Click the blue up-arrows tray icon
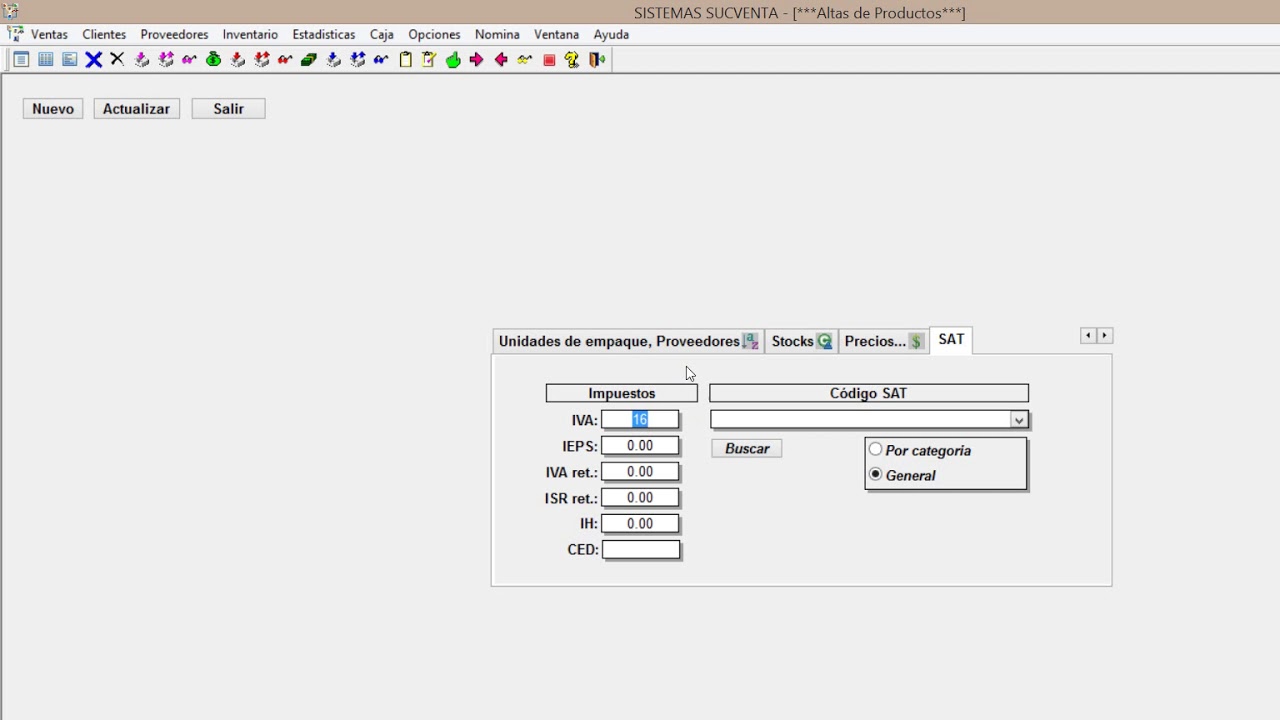The image size is (1280, 720). coord(357,60)
